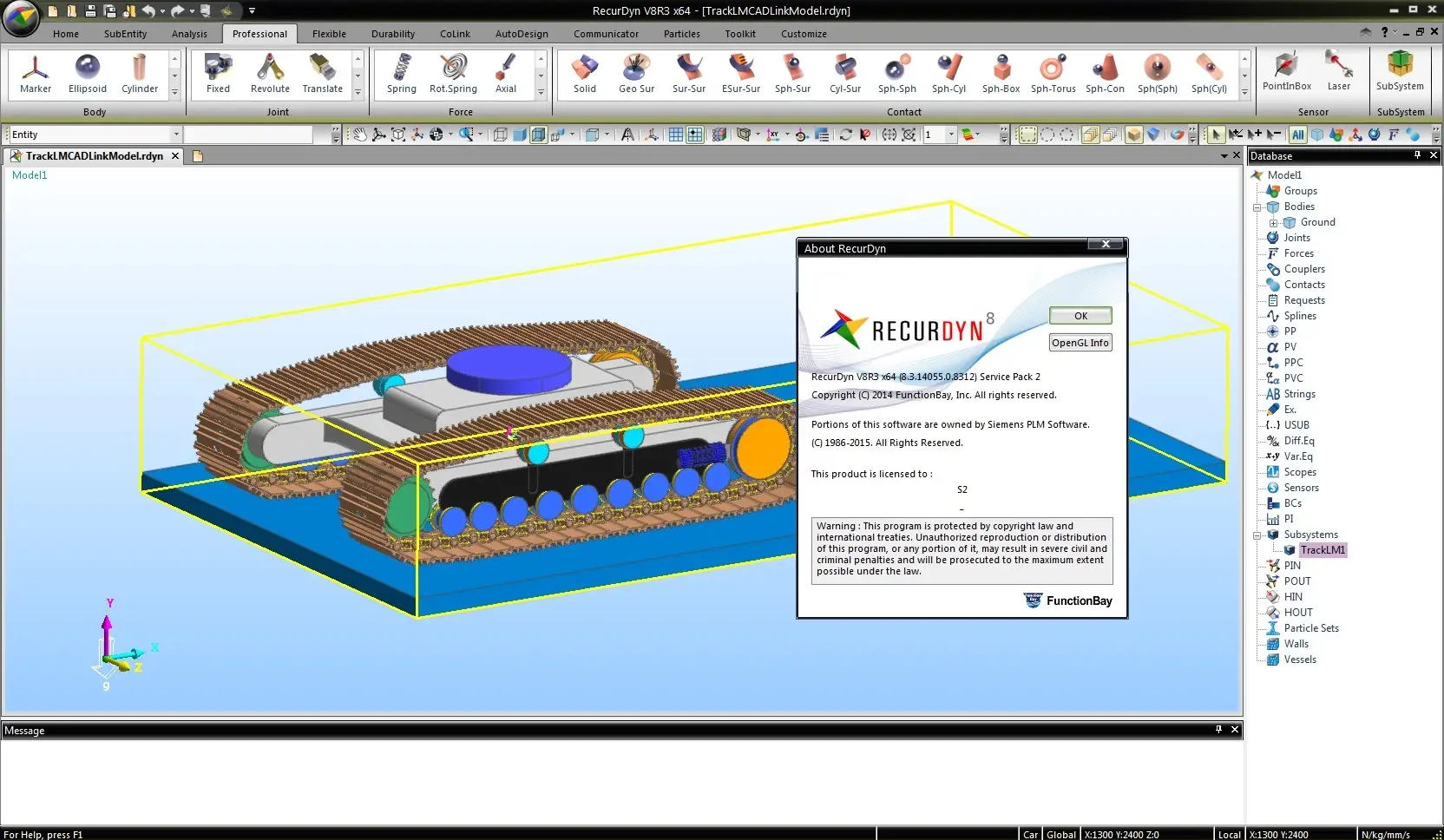The height and width of the screenshot is (840, 1444).
Task: Expand the Ground body node
Action: [x=1273, y=223]
